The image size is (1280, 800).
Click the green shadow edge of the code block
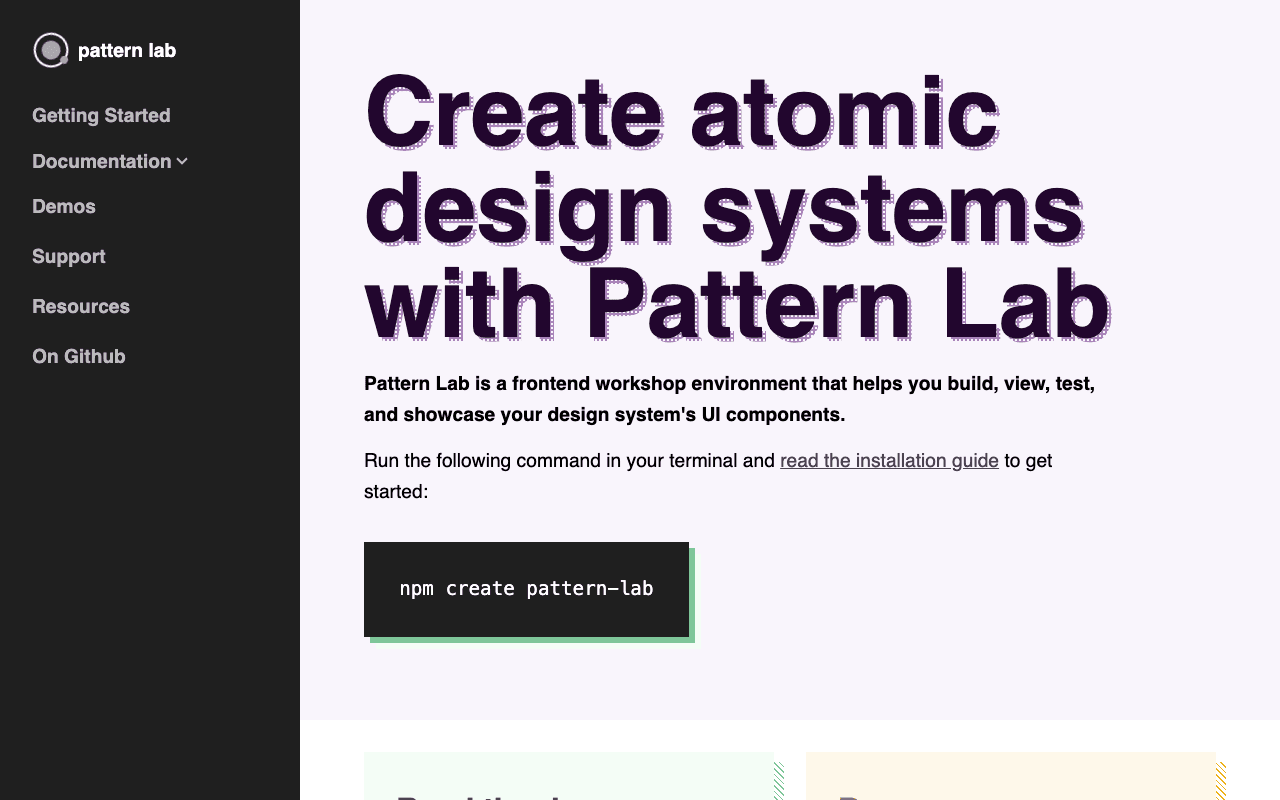coord(693,600)
